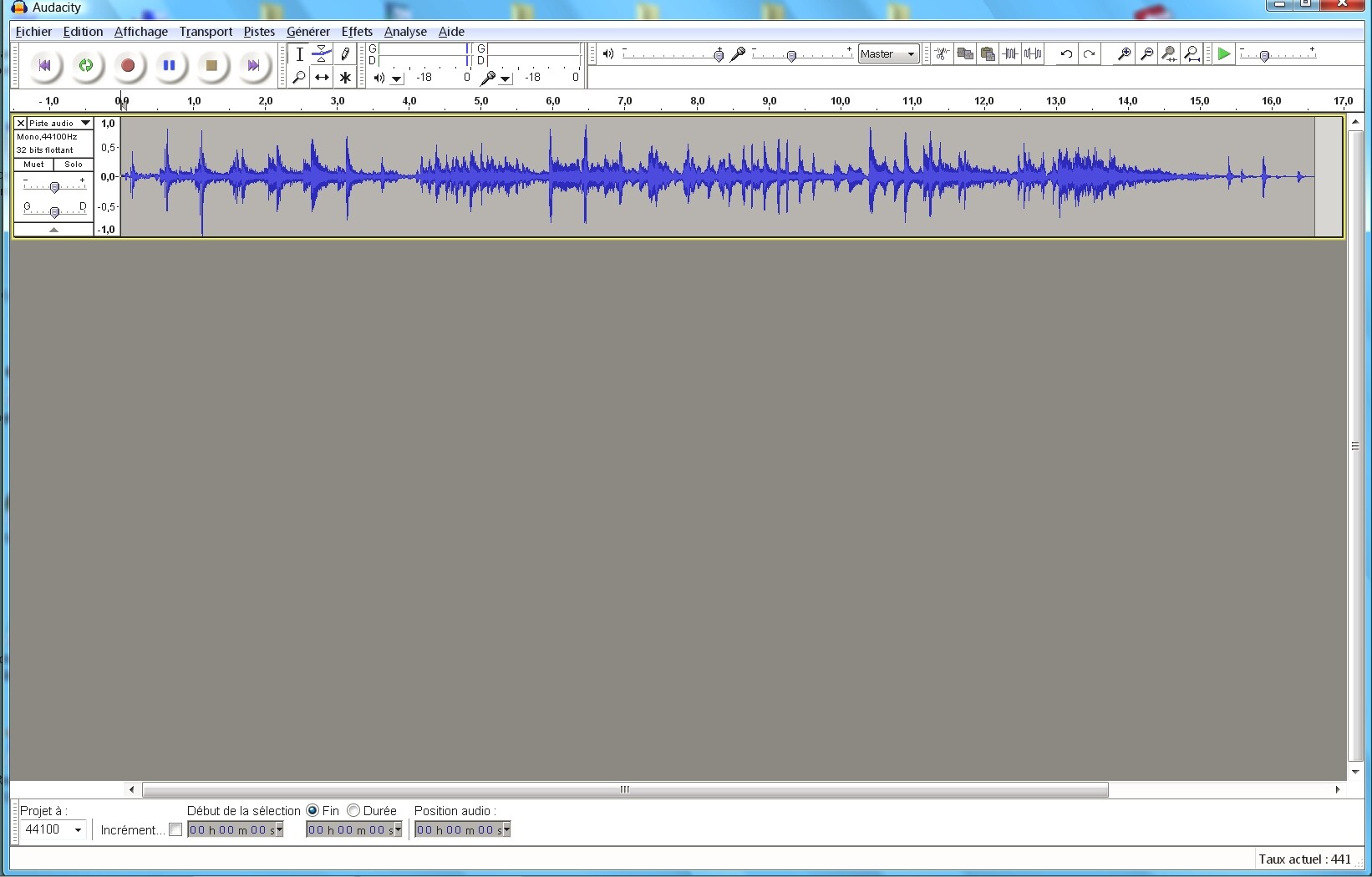Select the Envelope tool
The image size is (1372, 877).
tap(322, 54)
